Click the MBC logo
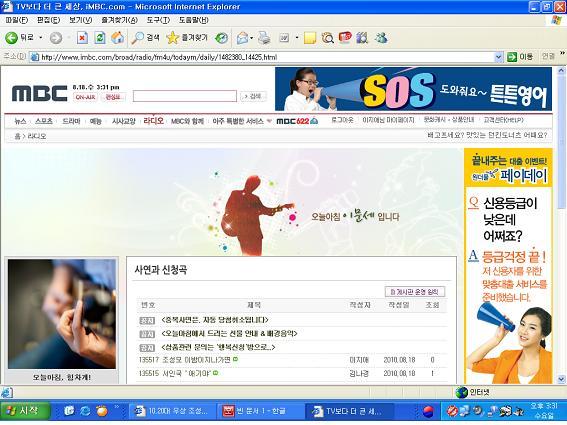This screenshot has height=425, width=567. point(39,93)
